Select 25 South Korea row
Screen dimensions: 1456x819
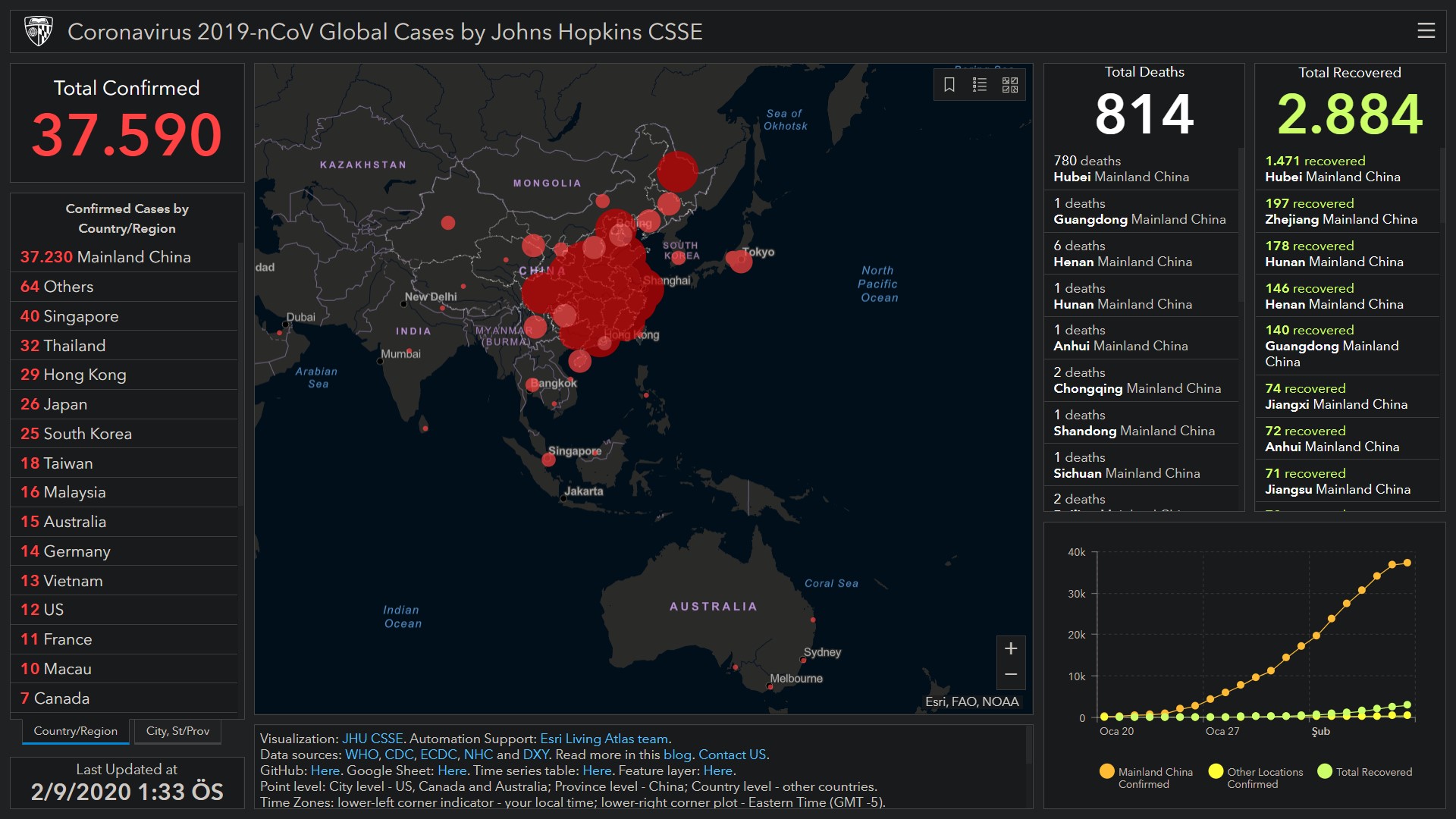click(124, 434)
